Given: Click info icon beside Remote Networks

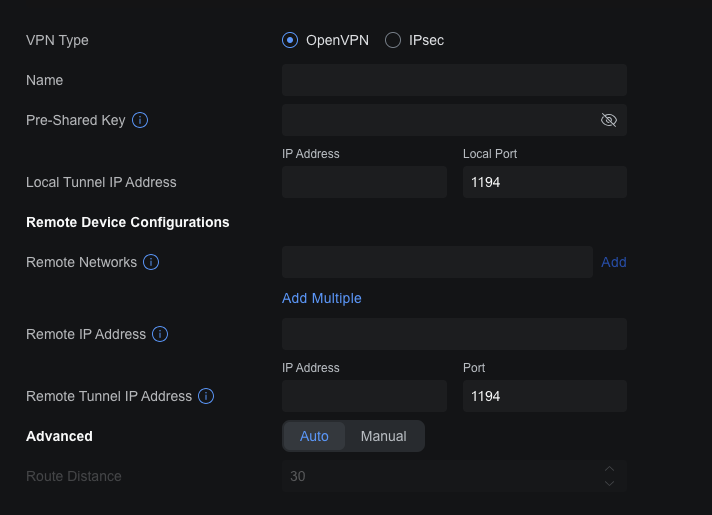Looking at the screenshot, I should (x=151, y=262).
